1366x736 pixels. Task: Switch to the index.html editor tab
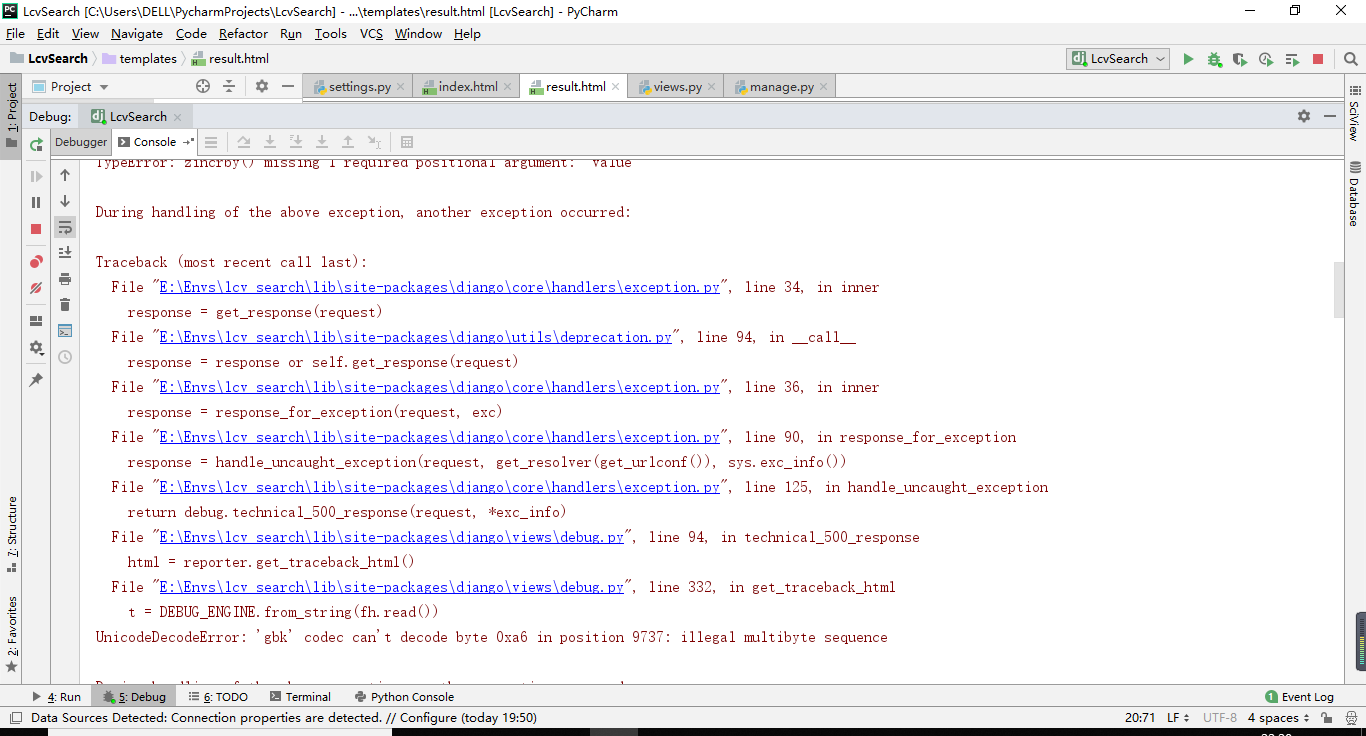coord(466,87)
